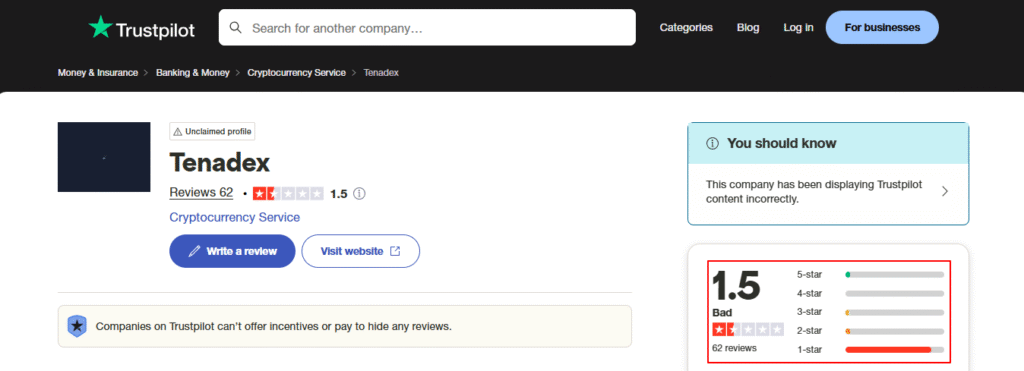1024x371 pixels.
Task: Click the search magnifier icon
Action: tap(236, 27)
